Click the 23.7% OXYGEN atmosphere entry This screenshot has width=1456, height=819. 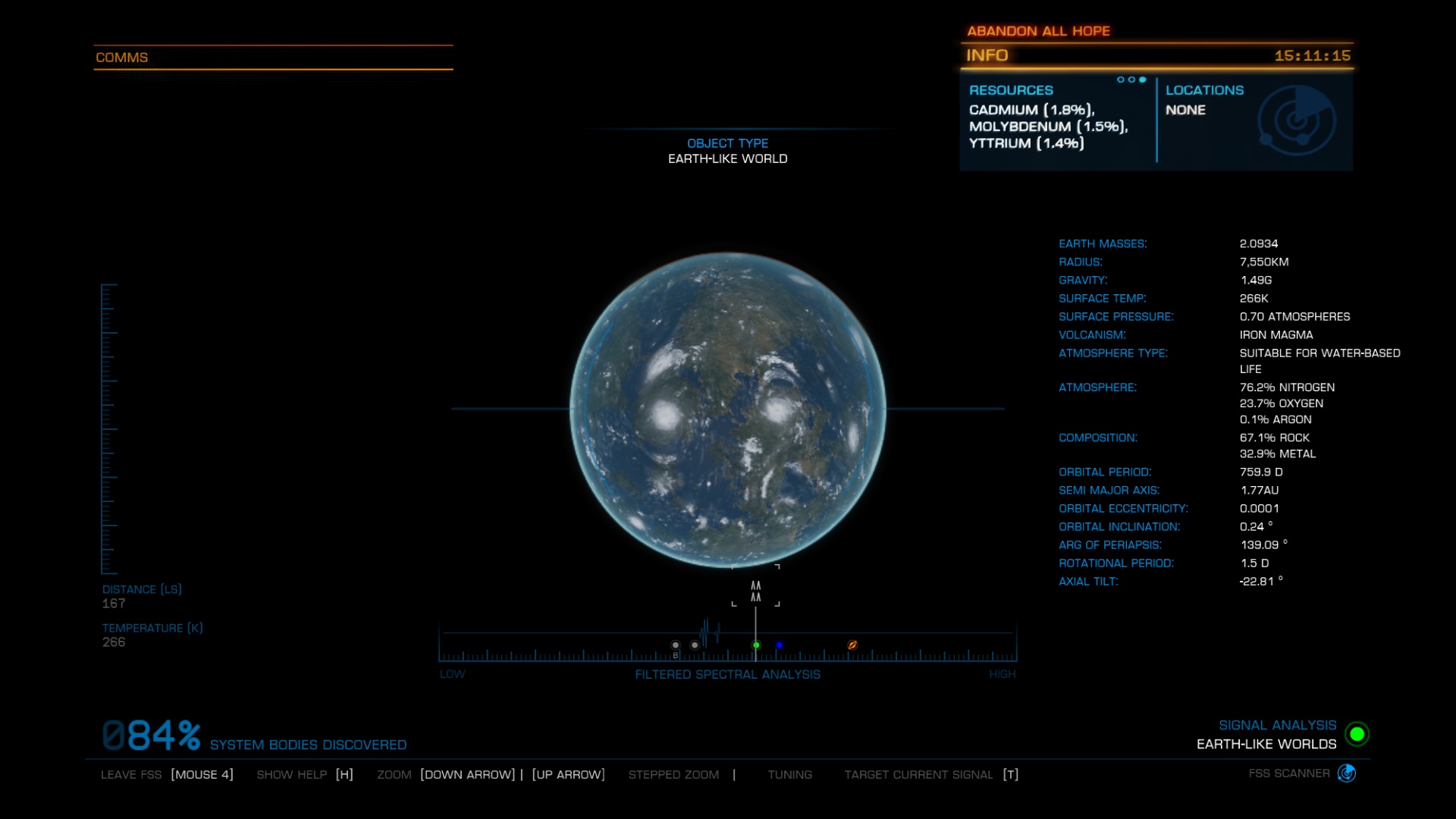coord(1282,403)
